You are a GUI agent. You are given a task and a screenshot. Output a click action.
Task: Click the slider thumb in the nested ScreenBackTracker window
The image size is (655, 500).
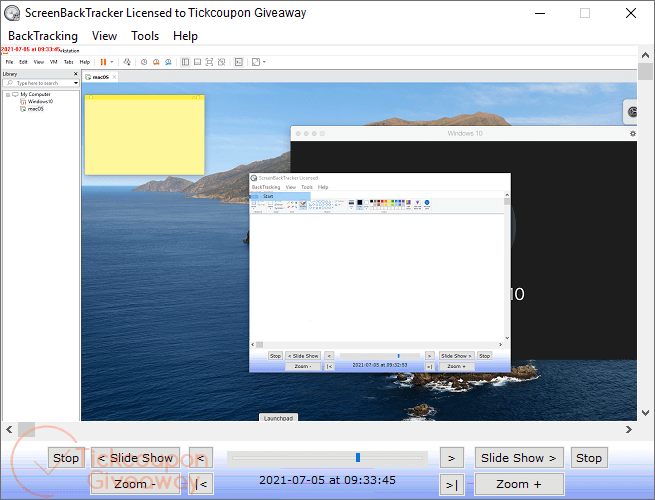pyautogui.click(x=399, y=356)
